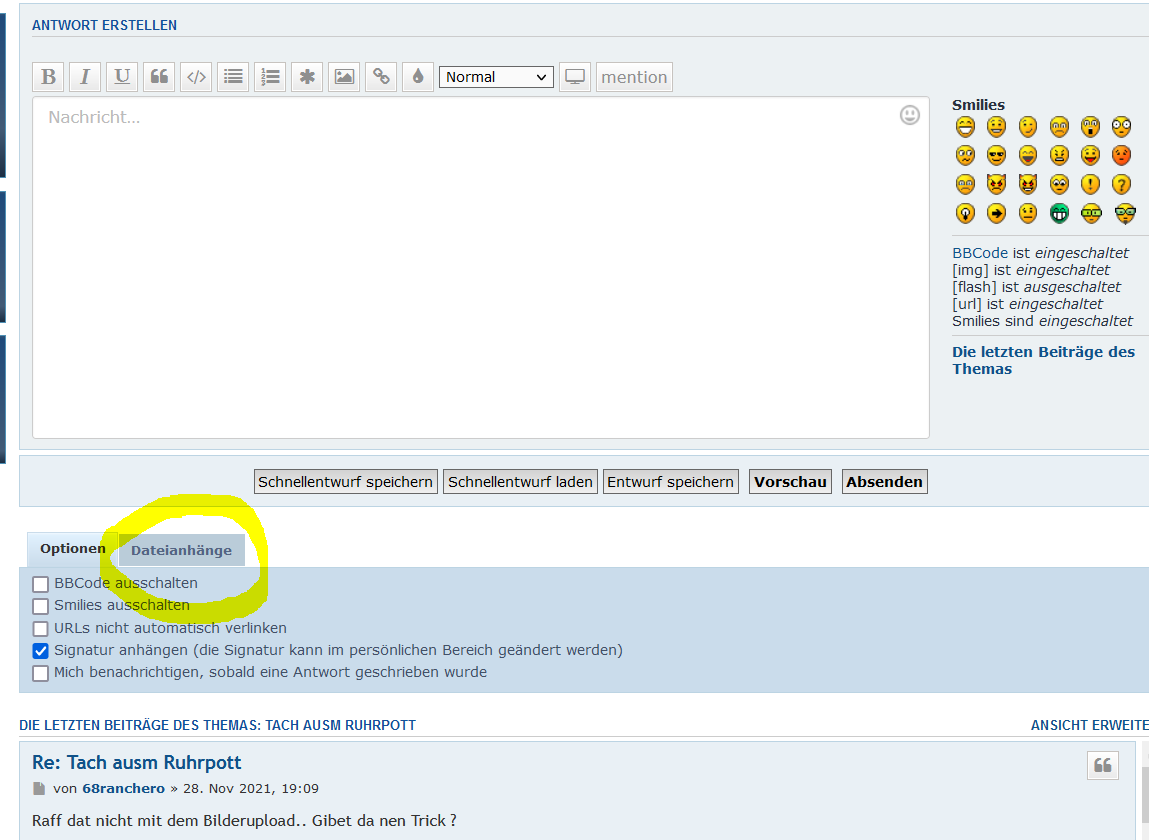Open the BBCode help link
This screenshot has height=840, width=1149.
pyautogui.click(x=980, y=253)
